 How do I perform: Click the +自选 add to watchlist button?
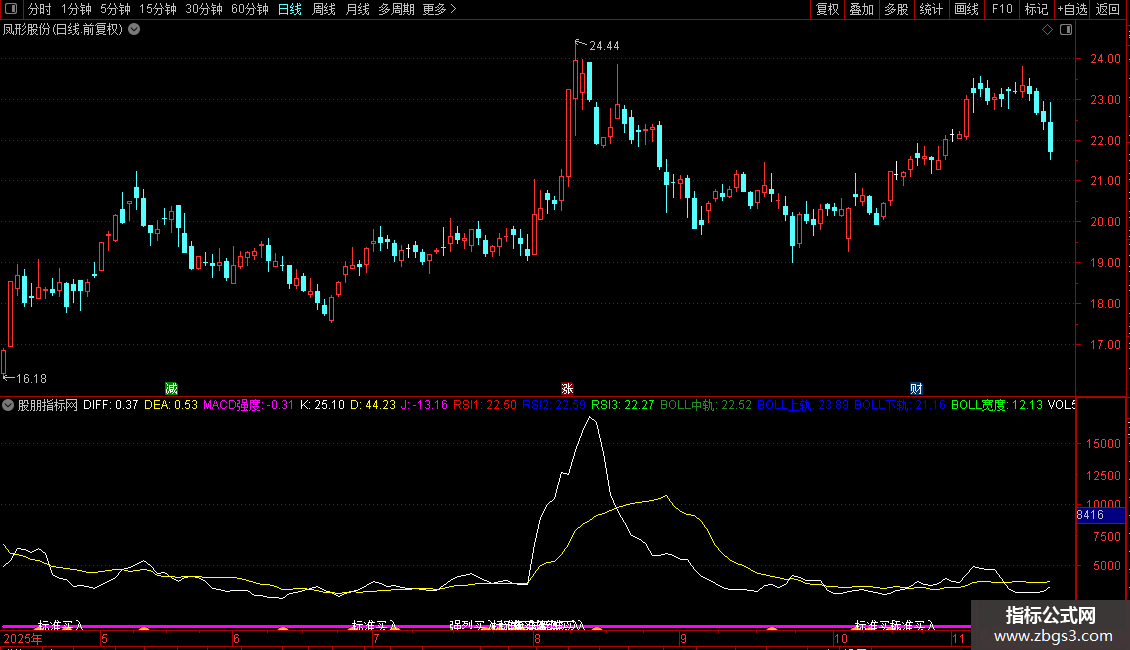point(1071,10)
